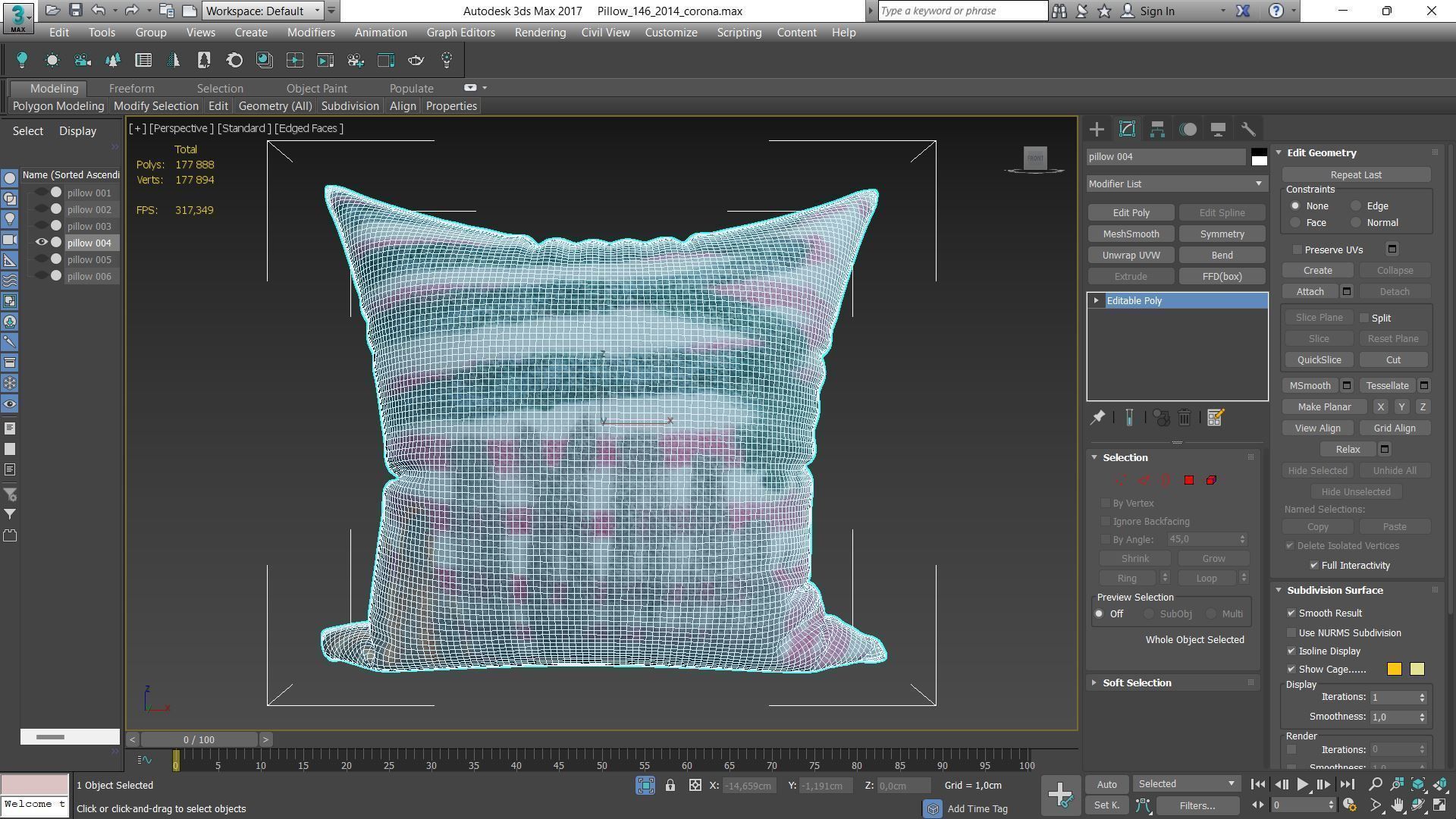Play the animation
The image size is (1456, 819).
(x=1302, y=785)
